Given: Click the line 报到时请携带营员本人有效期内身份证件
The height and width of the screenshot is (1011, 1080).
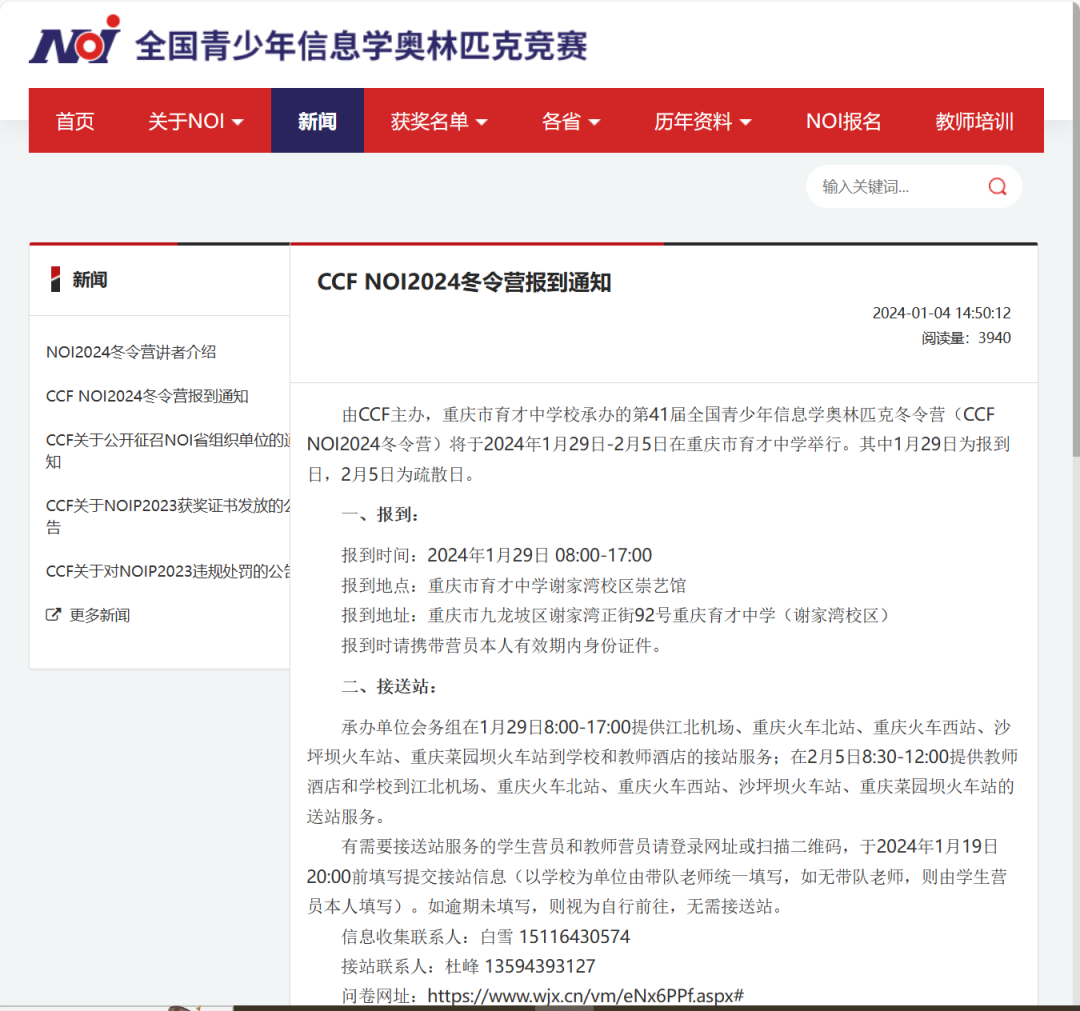Looking at the screenshot, I should (502, 645).
